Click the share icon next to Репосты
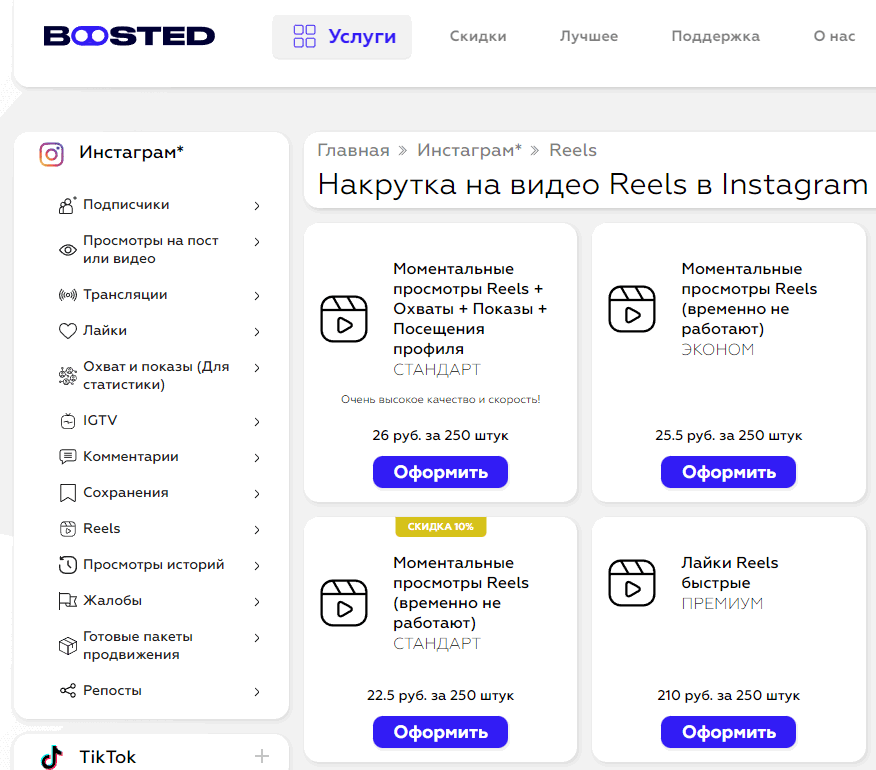876x770 pixels. [x=67, y=691]
